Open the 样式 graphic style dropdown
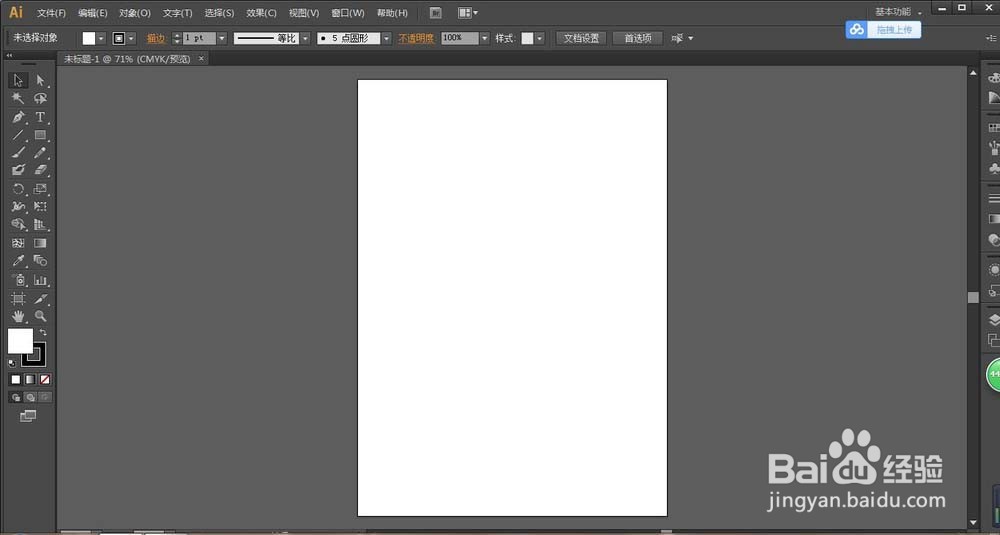1000x535 pixels. point(540,38)
